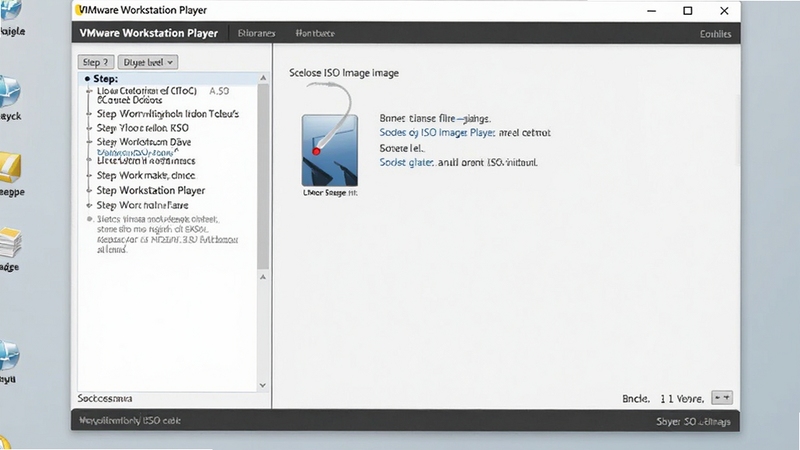Click the middle up arrow in the scrollbar

263,277
